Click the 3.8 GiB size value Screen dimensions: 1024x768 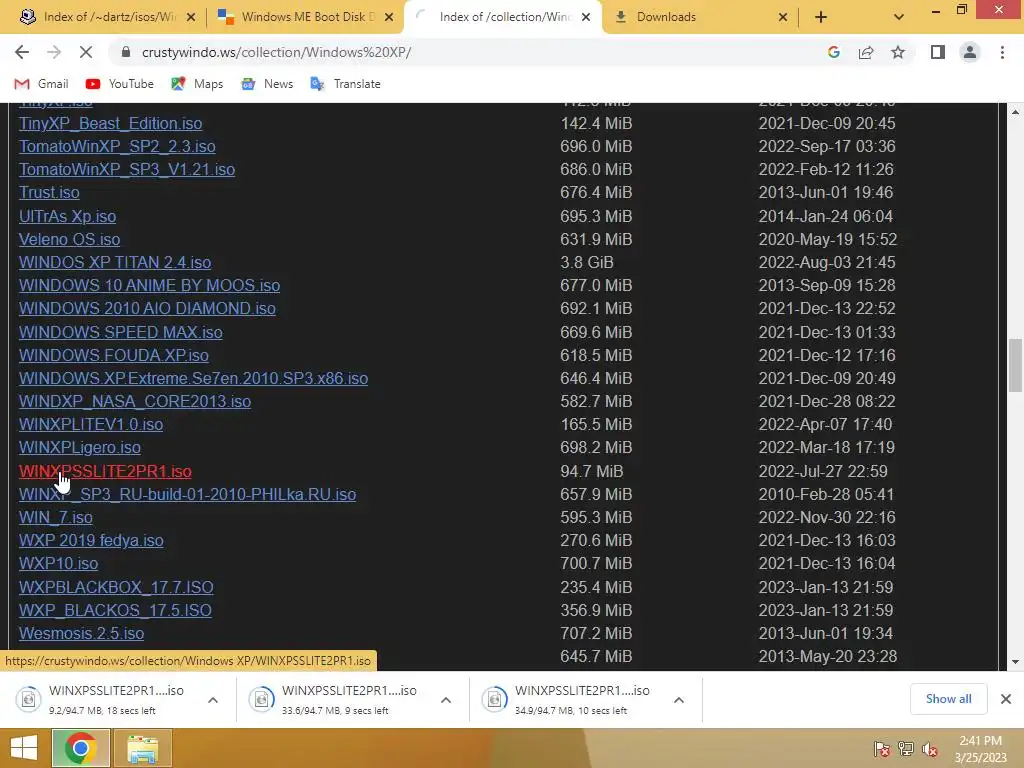(x=587, y=263)
